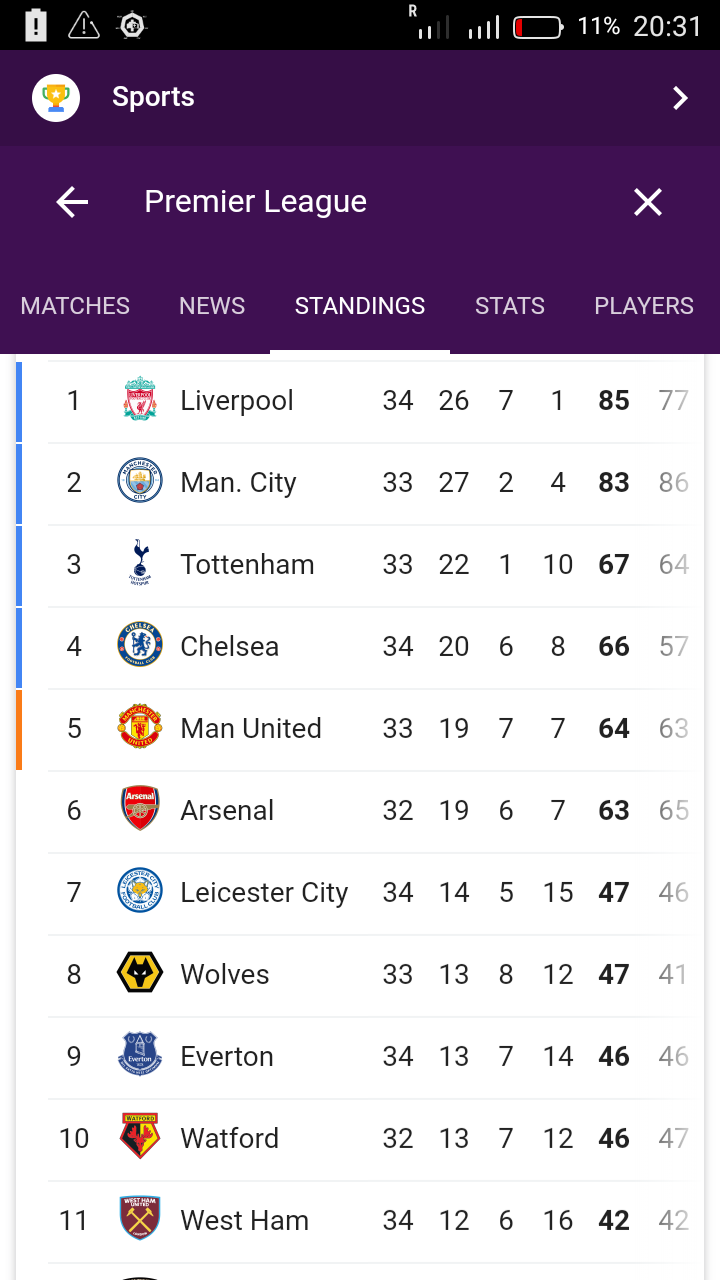Screen dimensions: 720x1280
Task: Open Leicester City team row
Action: [264, 892]
